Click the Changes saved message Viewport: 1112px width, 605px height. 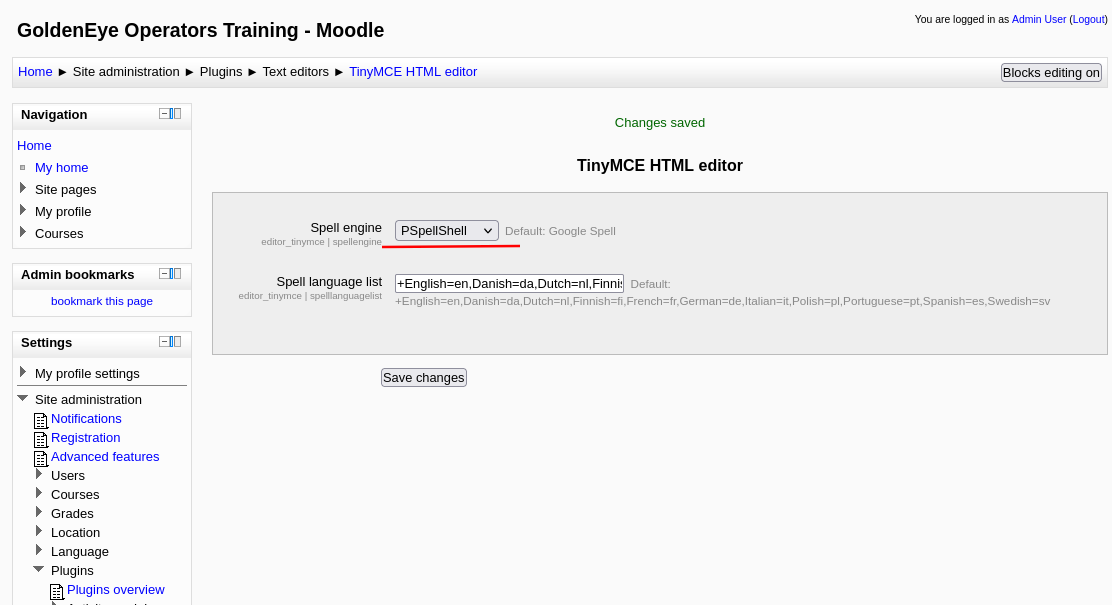pyautogui.click(x=660, y=123)
